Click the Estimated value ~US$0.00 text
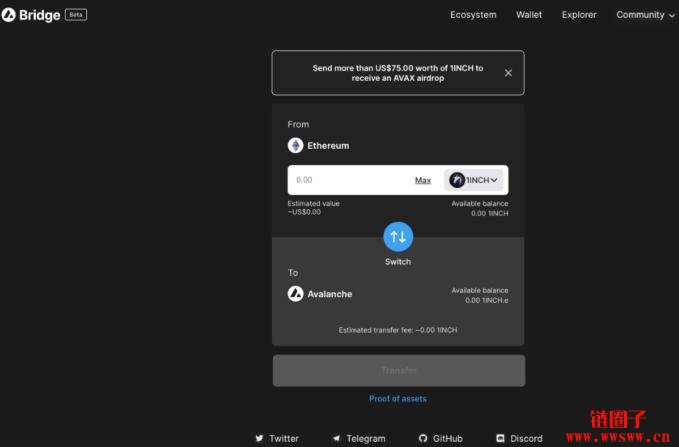Screen dimensions: 679x447 (314, 207)
